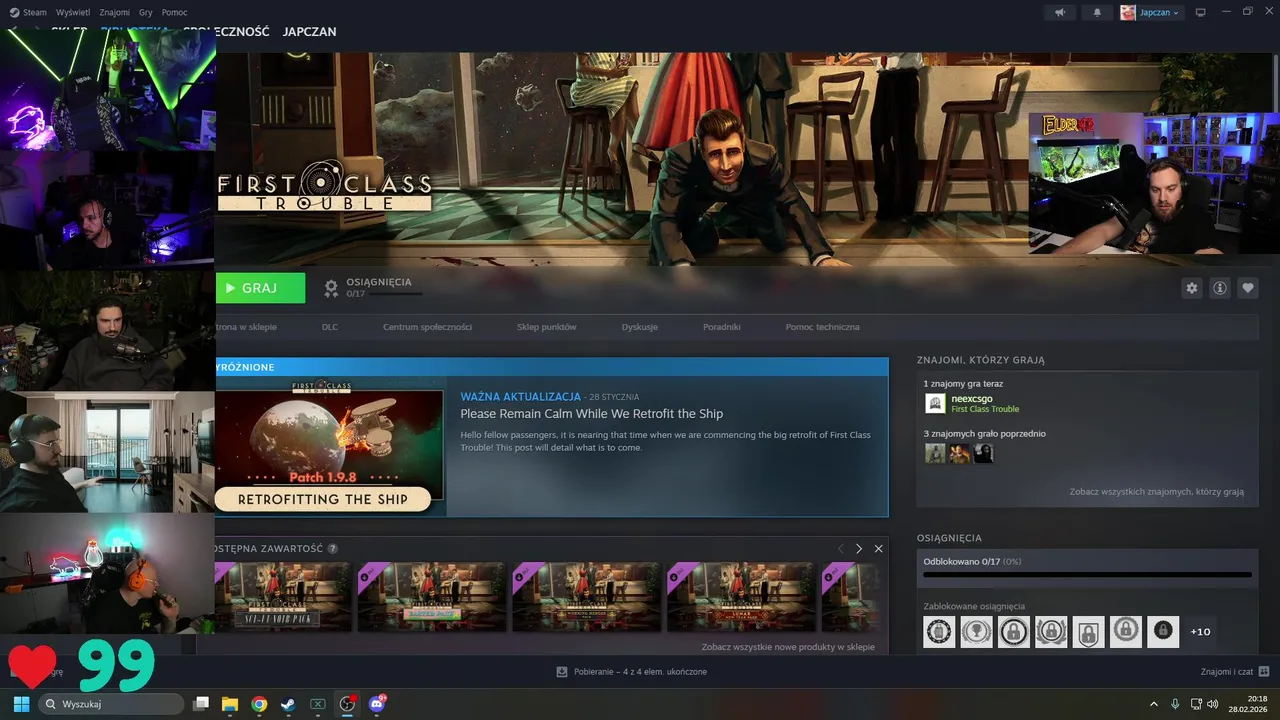Open Steam taskbar icon

tap(288, 704)
